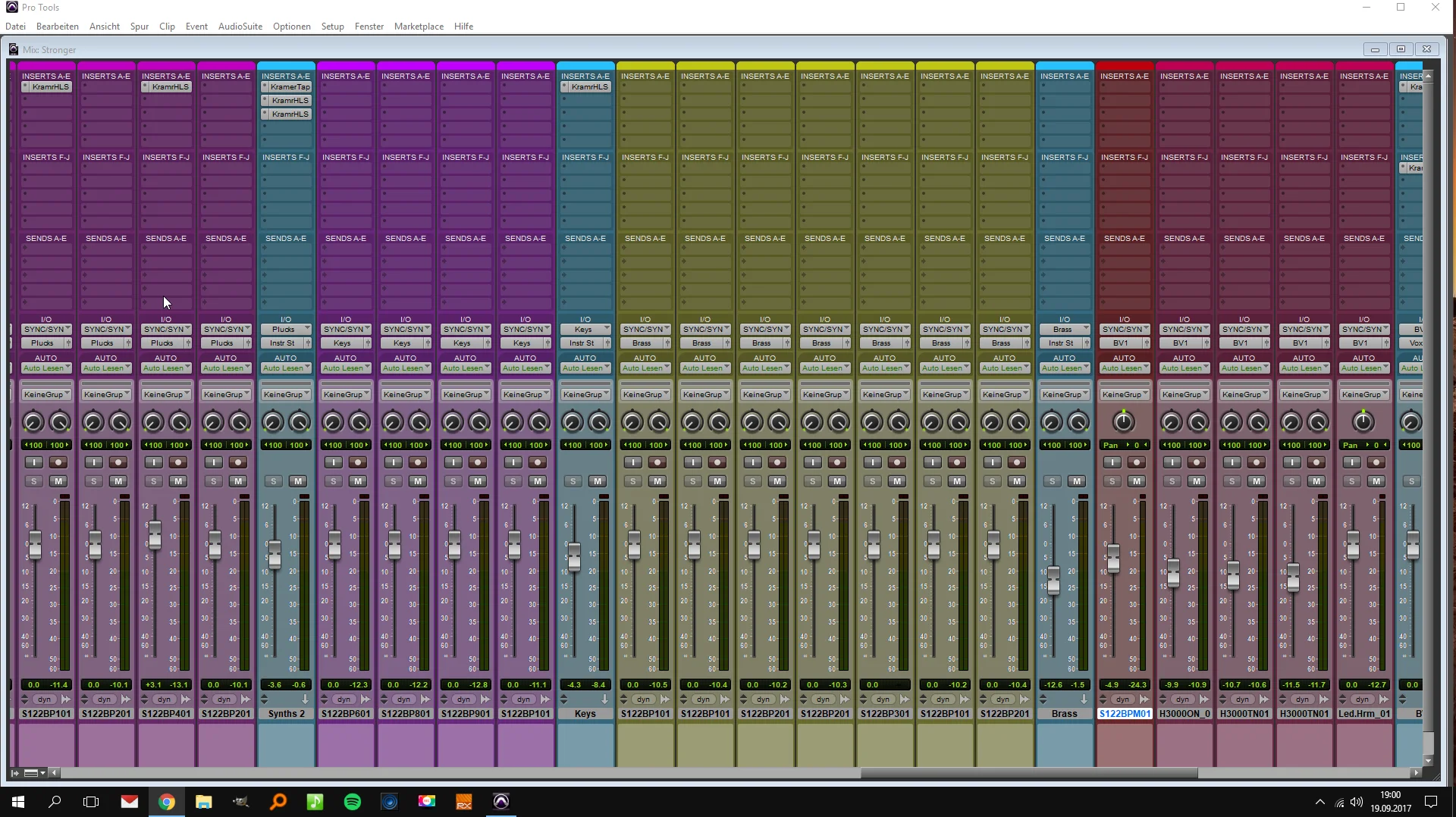1456x817 pixels.
Task: Open Google Chrome from the taskbar
Action: pyautogui.click(x=167, y=801)
